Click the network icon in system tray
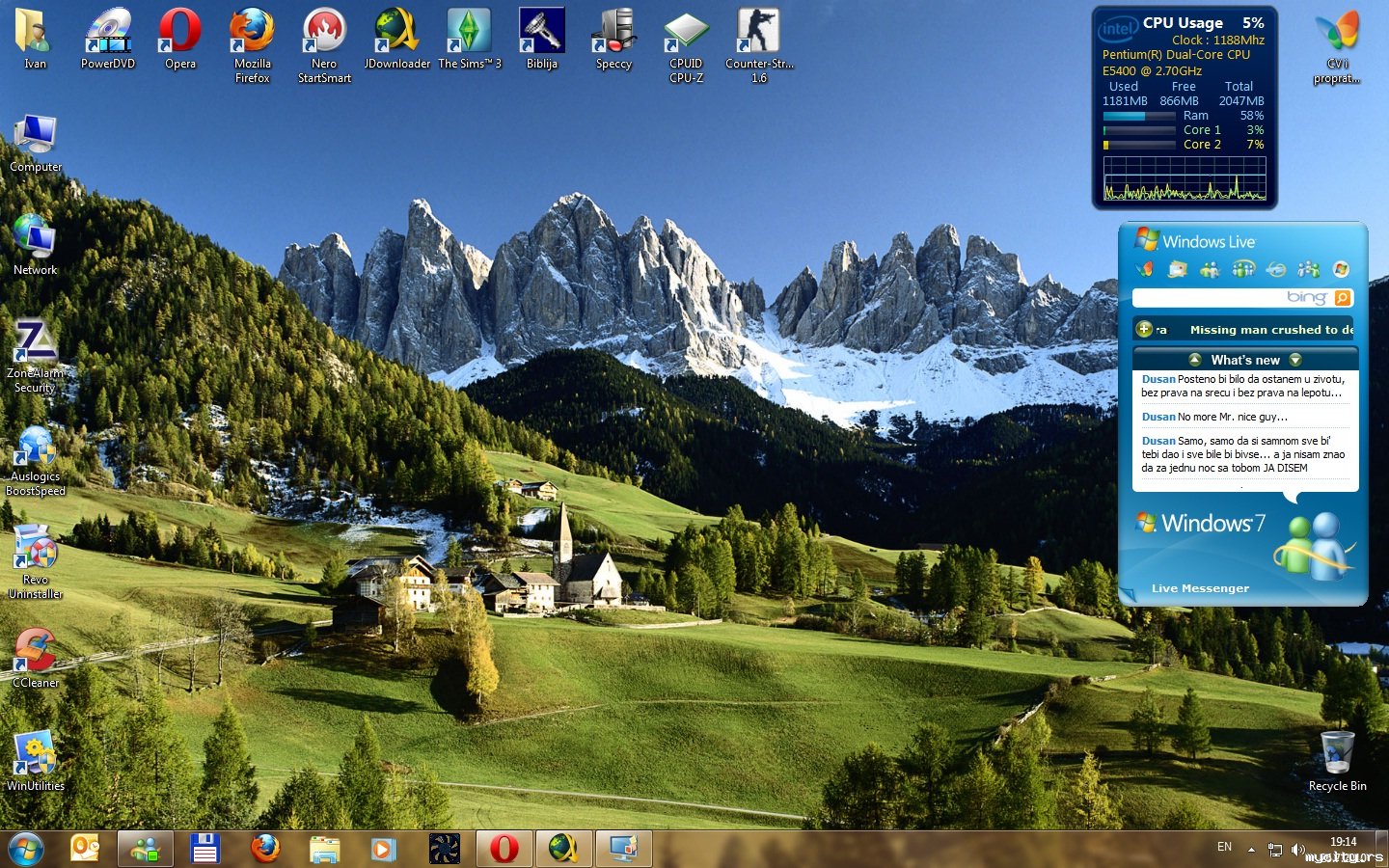This screenshot has height=868, width=1389. pyautogui.click(x=1274, y=850)
